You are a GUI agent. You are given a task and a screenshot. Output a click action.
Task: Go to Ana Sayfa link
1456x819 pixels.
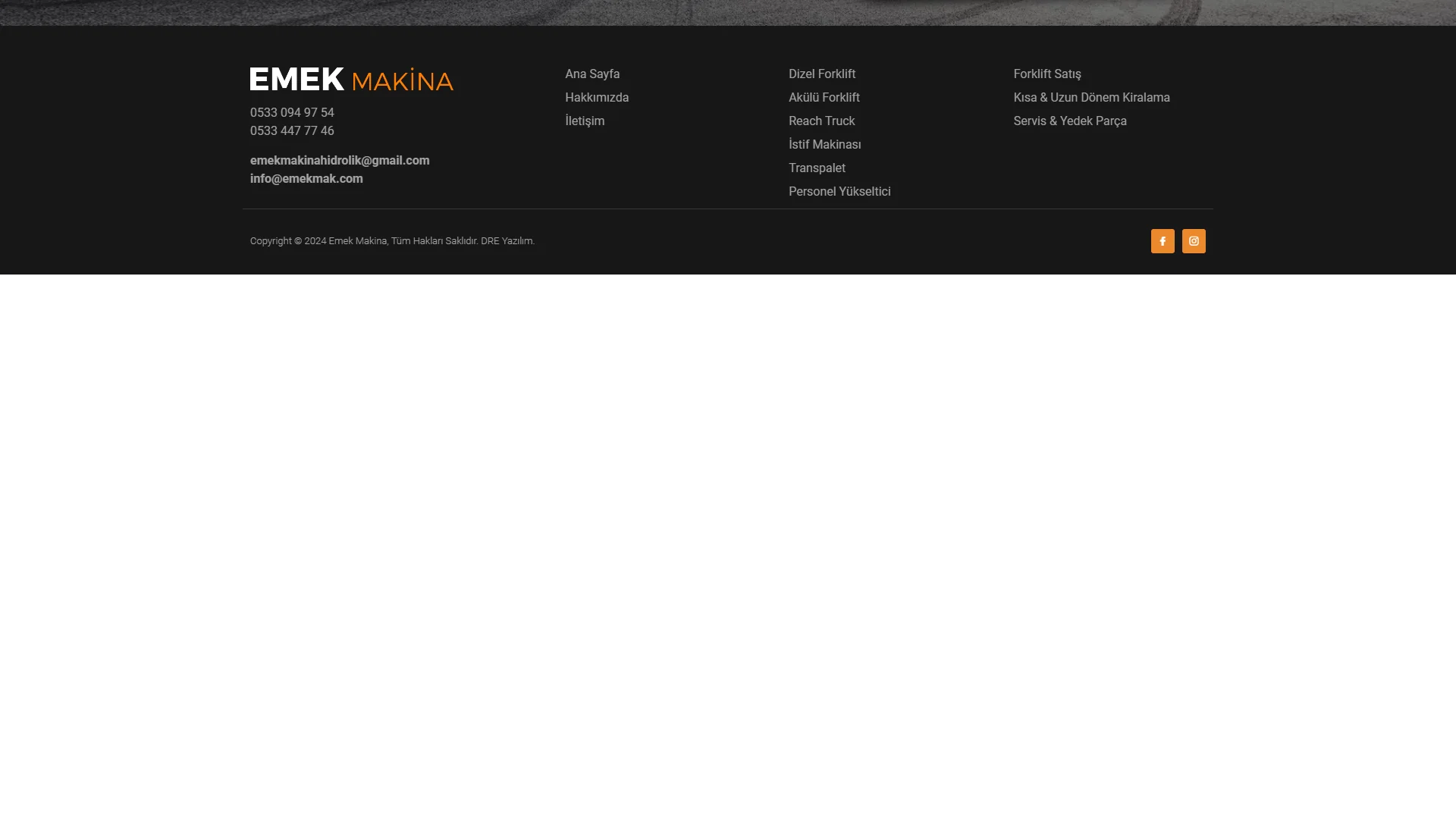(592, 74)
